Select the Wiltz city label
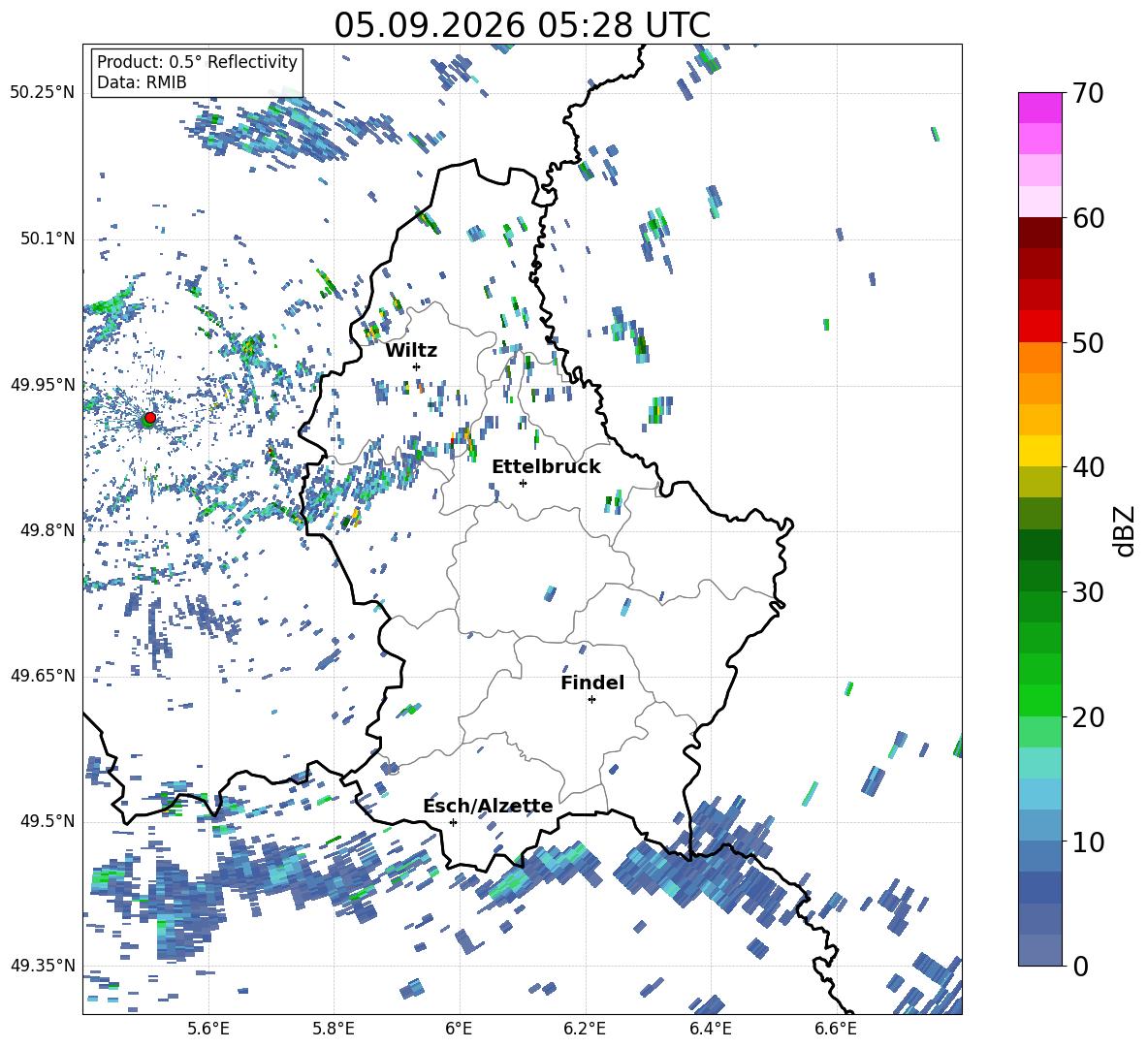 click(411, 351)
